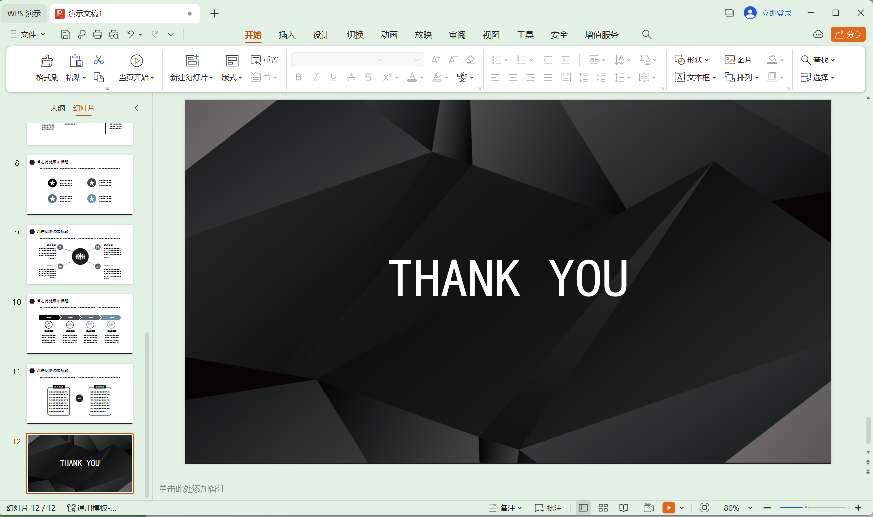Click the Save icon in quick access toolbar

65,35
